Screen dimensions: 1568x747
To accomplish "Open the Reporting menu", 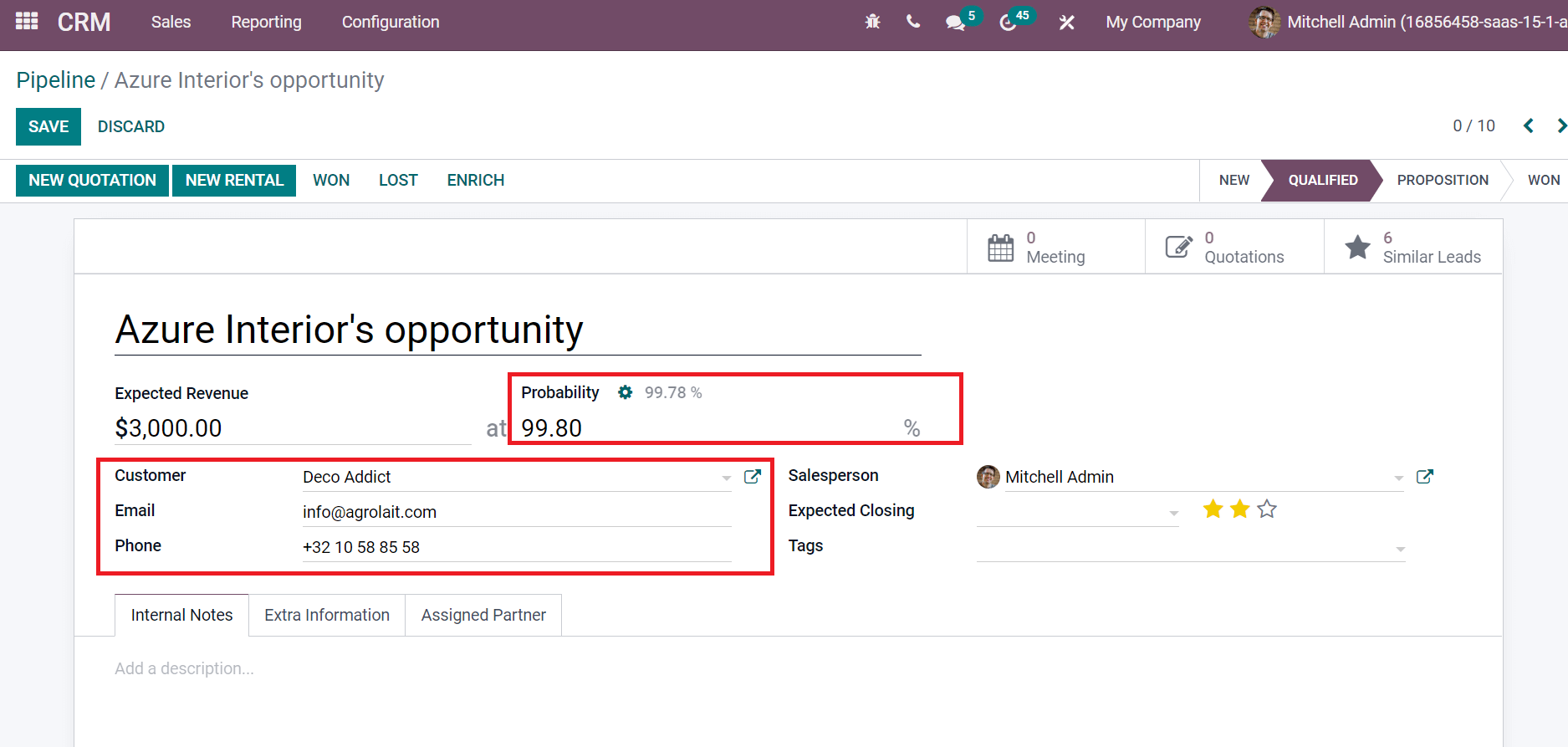I will 267,22.
